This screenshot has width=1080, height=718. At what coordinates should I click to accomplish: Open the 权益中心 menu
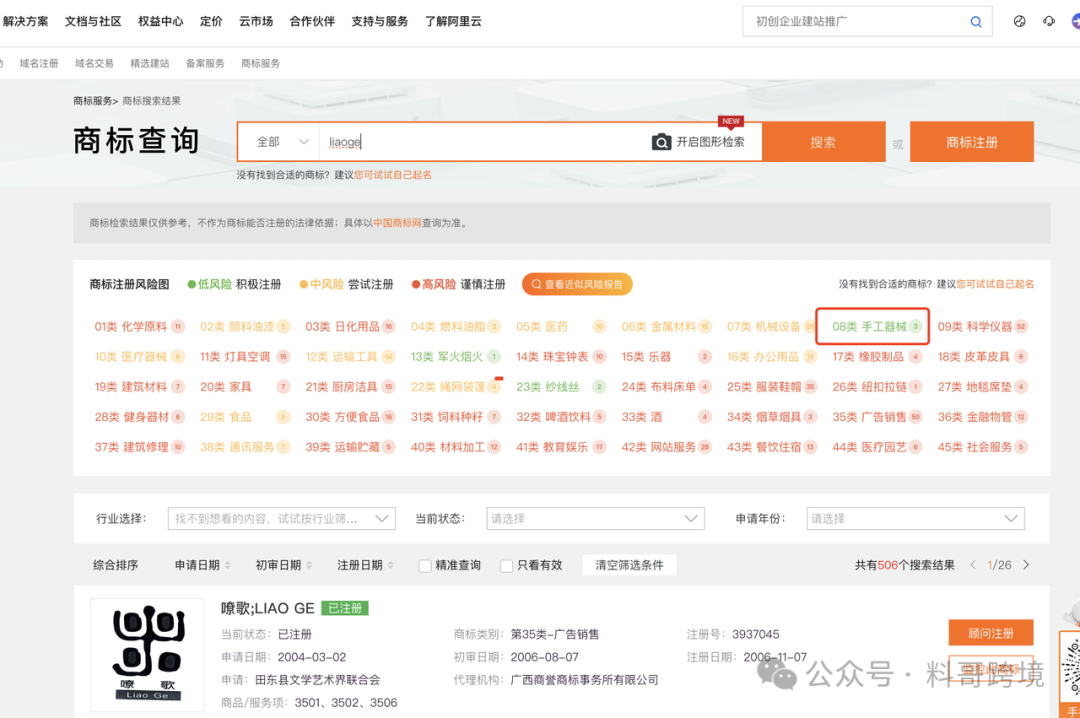point(160,21)
